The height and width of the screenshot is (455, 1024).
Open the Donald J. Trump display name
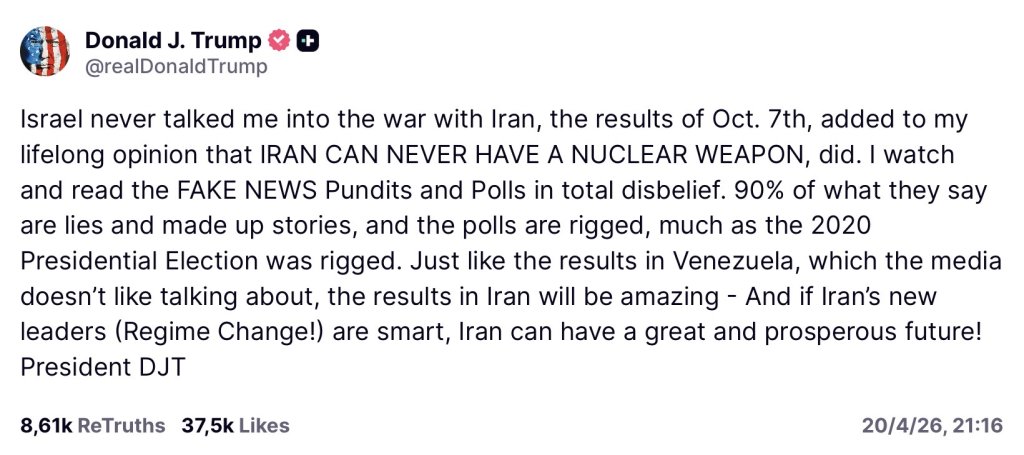pos(173,40)
